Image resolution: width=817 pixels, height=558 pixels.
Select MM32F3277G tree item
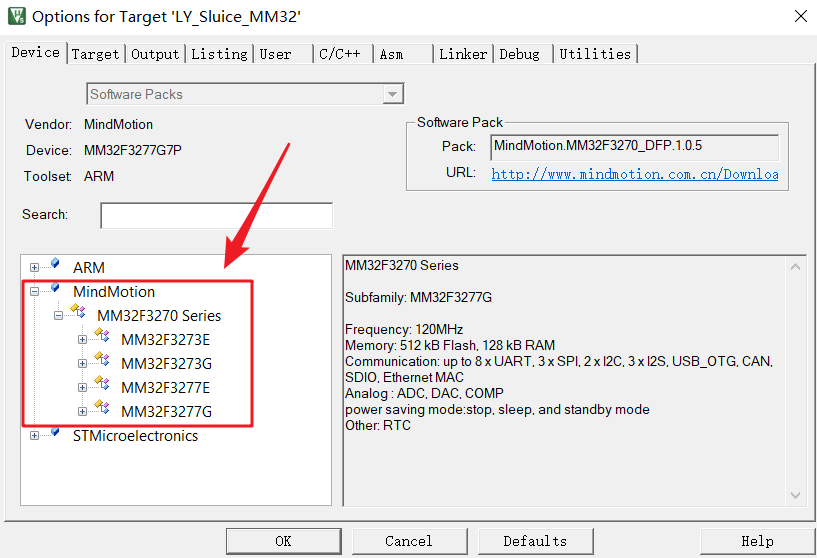click(166, 412)
